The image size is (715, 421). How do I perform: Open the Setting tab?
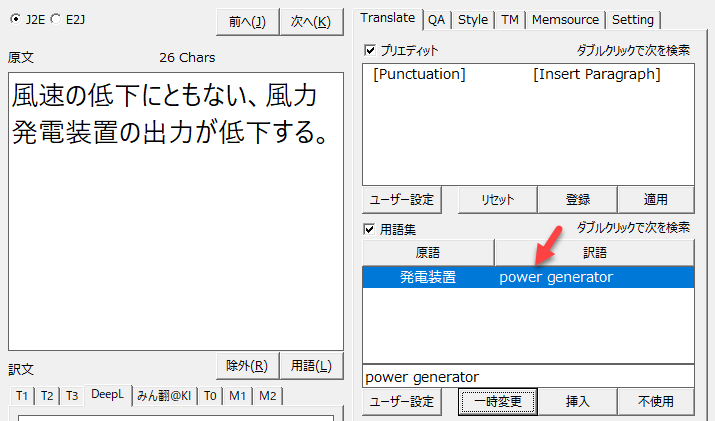point(632,19)
